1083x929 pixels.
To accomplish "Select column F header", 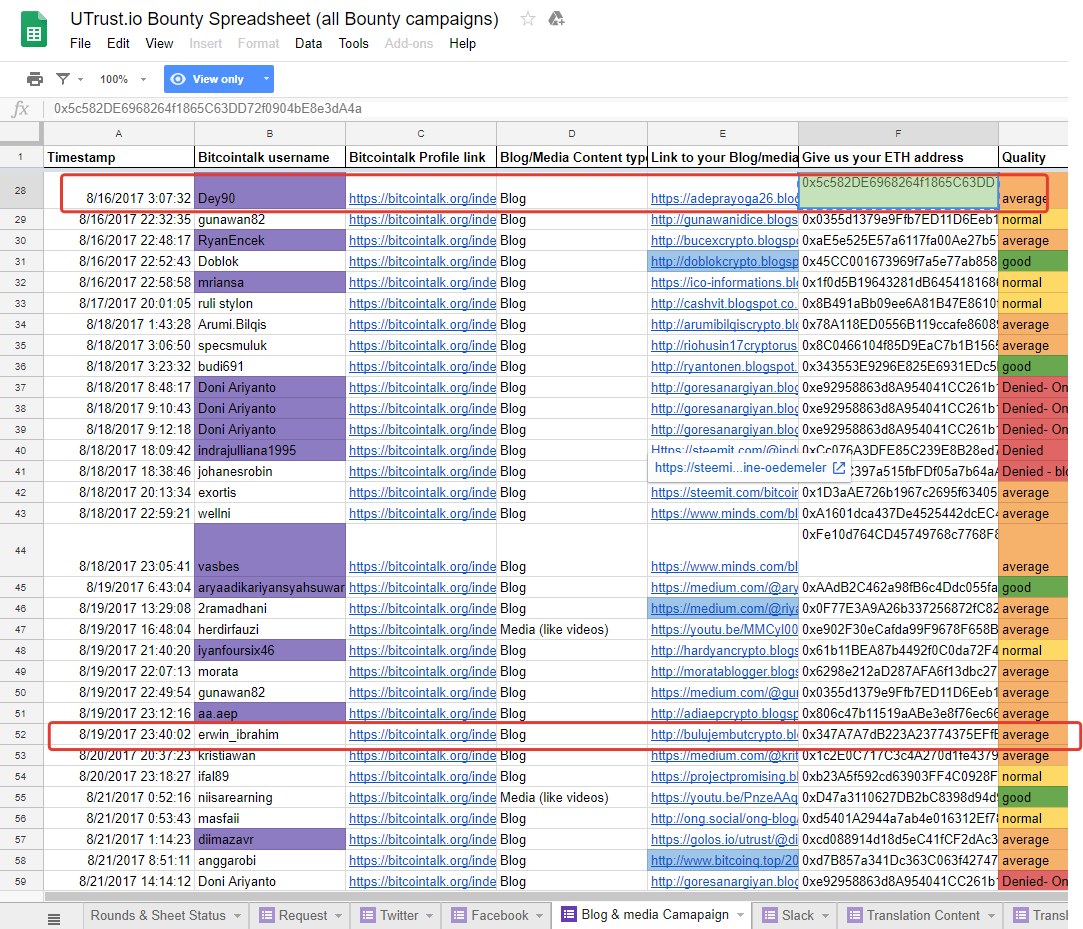I will pos(898,133).
